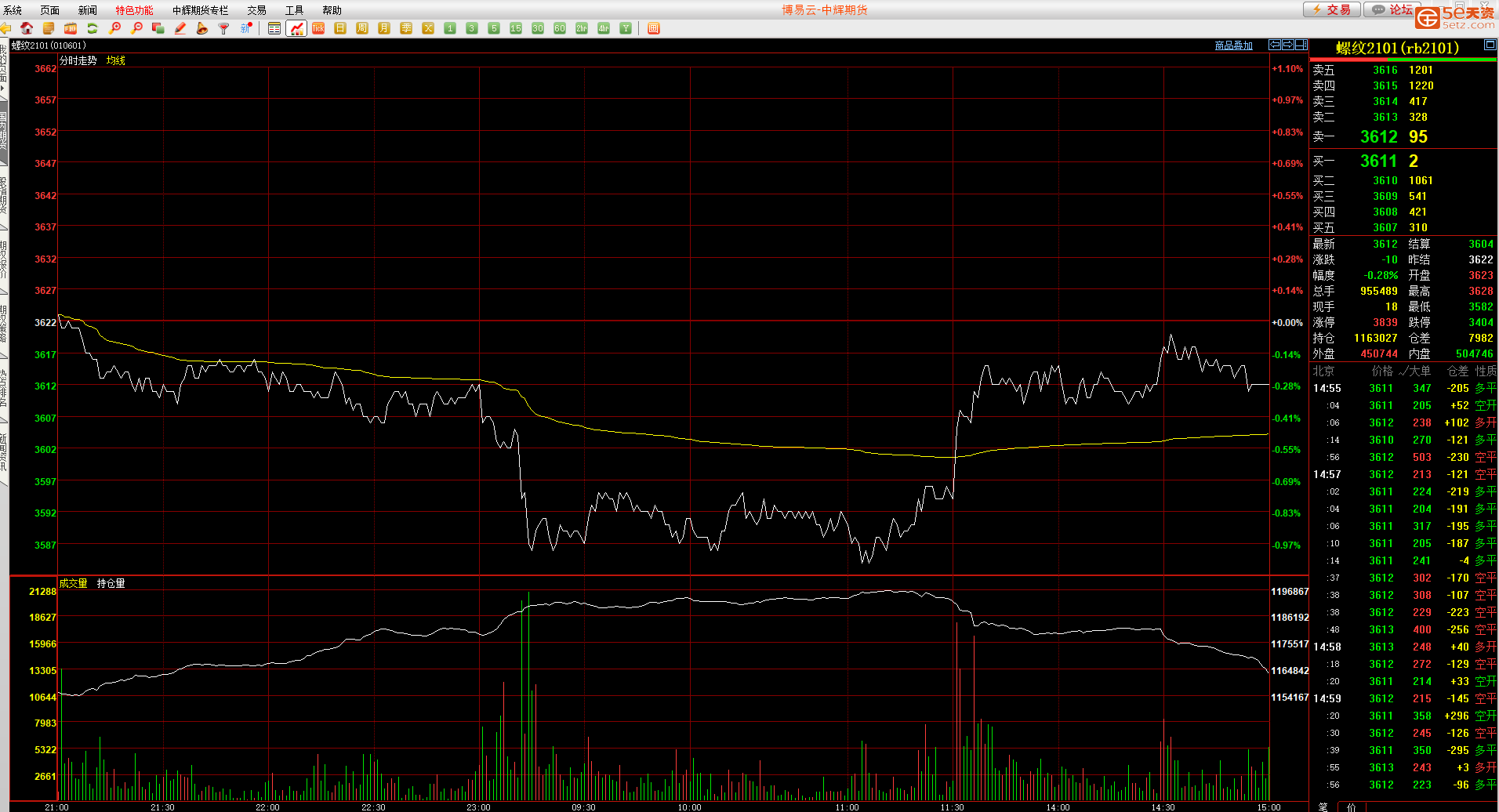1499x812 pixels.
Task: Click the 持仓量 label in volume panel
Action: [111, 583]
